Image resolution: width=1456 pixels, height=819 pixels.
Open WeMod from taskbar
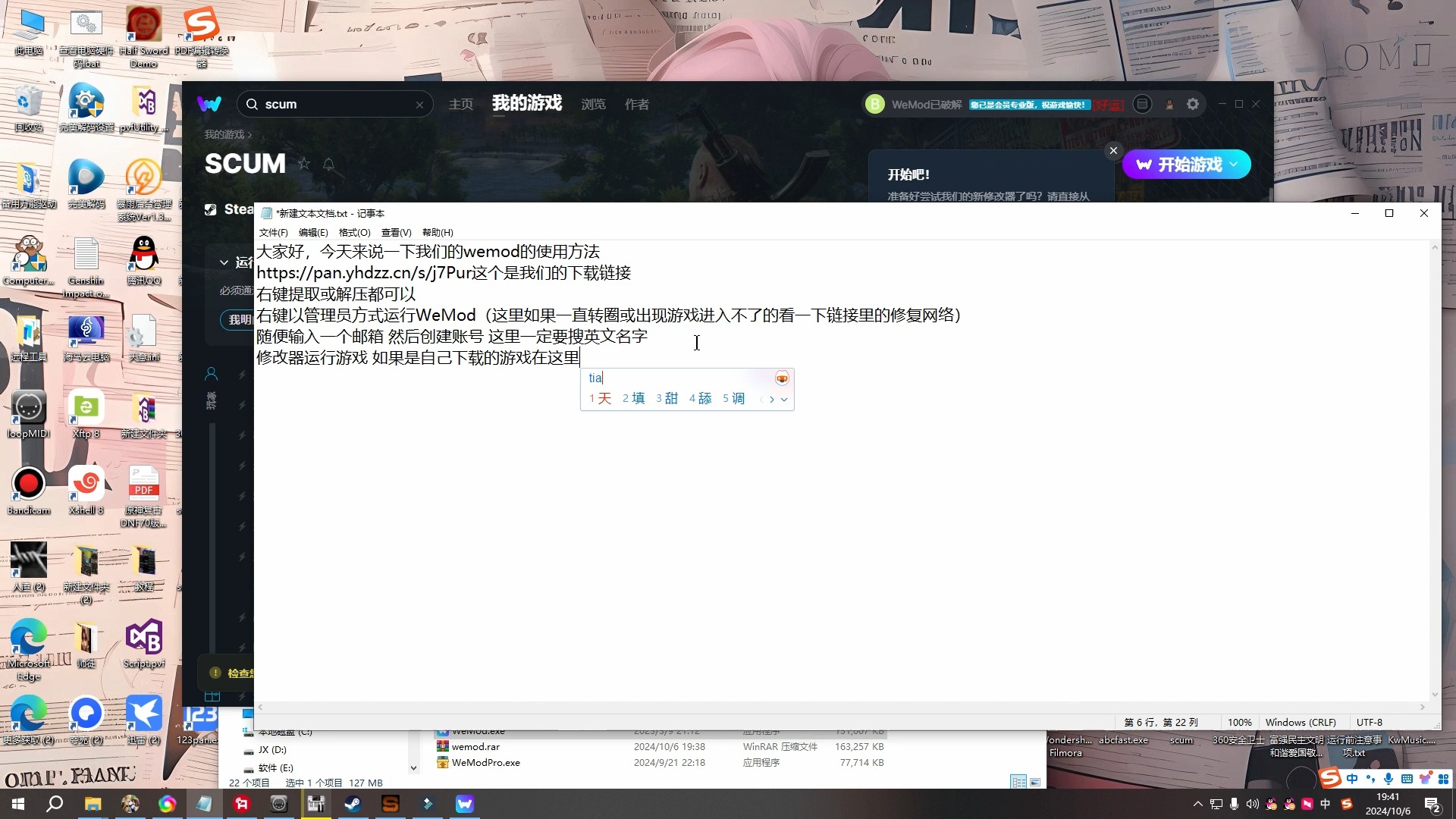point(464,804)
